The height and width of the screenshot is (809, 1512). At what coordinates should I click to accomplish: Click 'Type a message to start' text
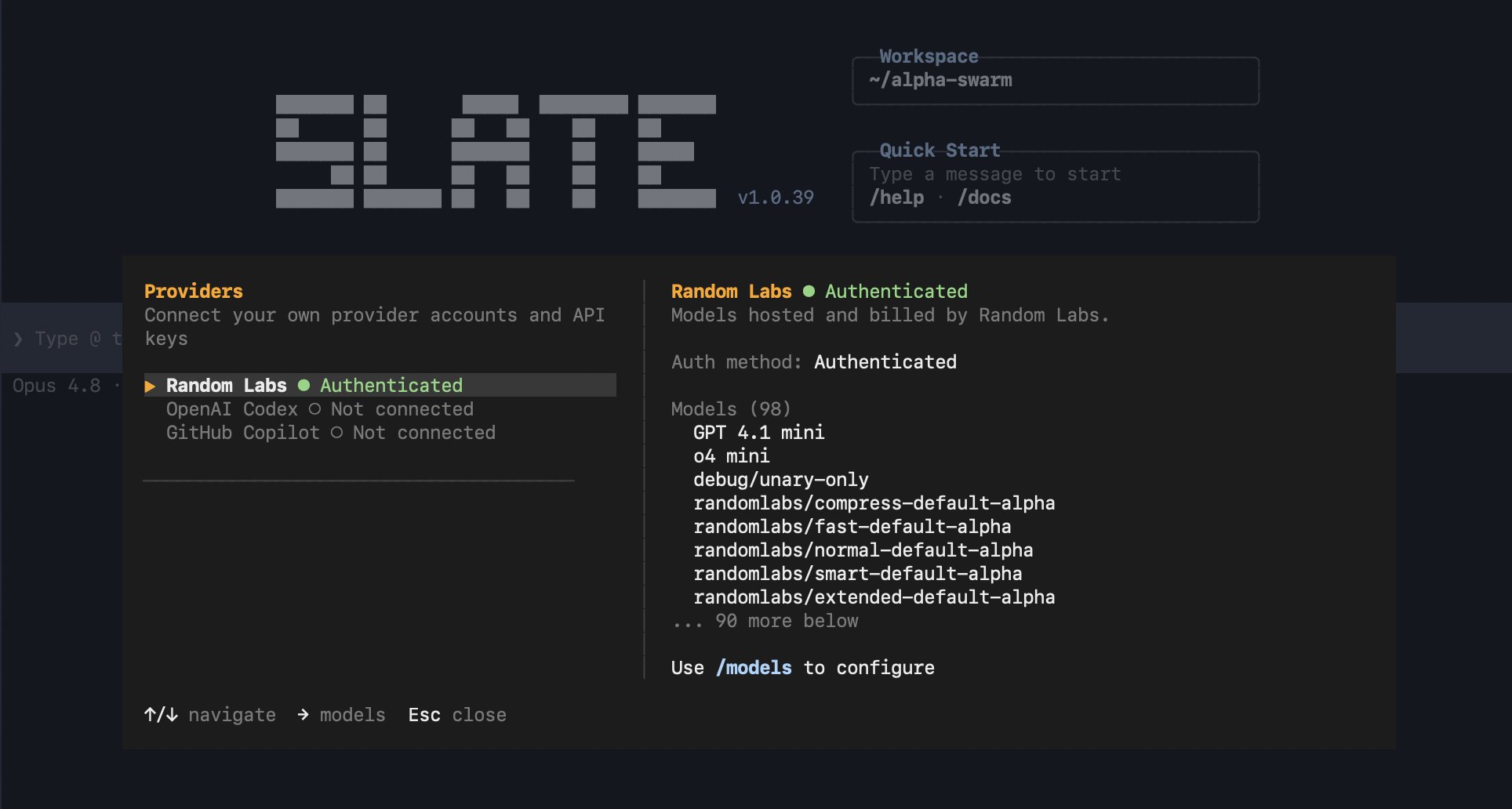[x=994, y=174]
